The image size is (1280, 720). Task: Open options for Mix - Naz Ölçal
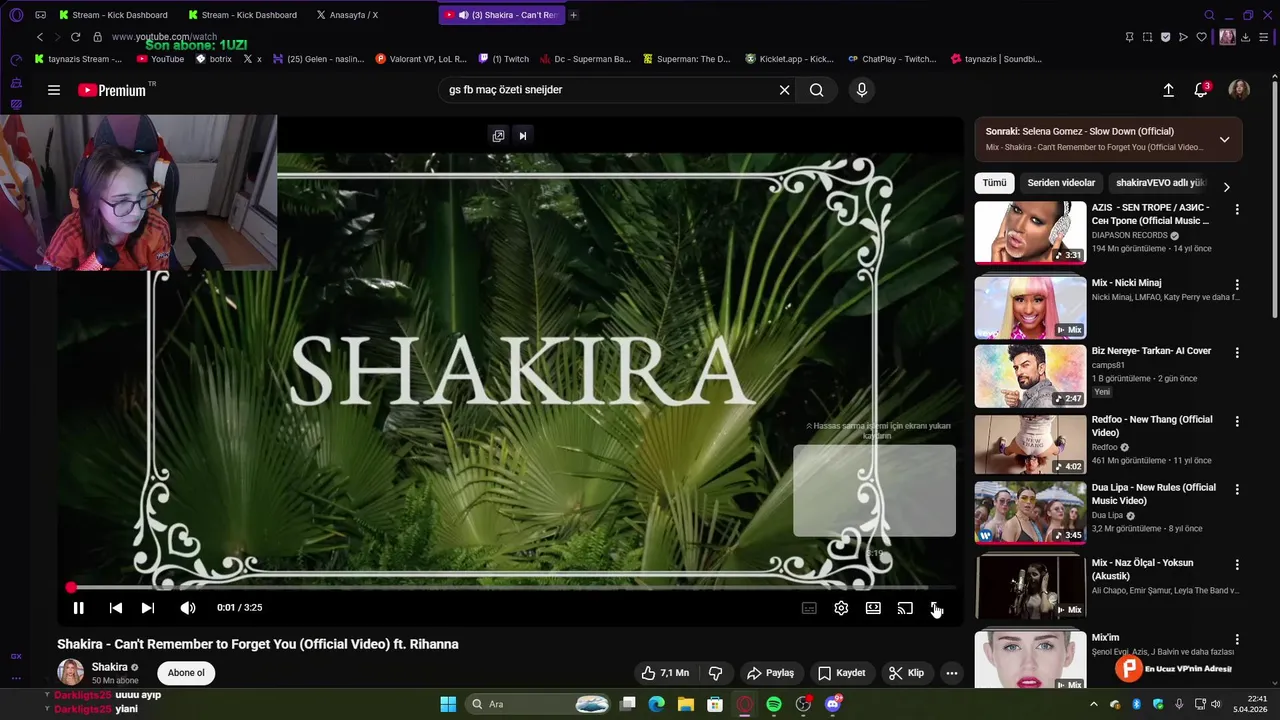1237,565
